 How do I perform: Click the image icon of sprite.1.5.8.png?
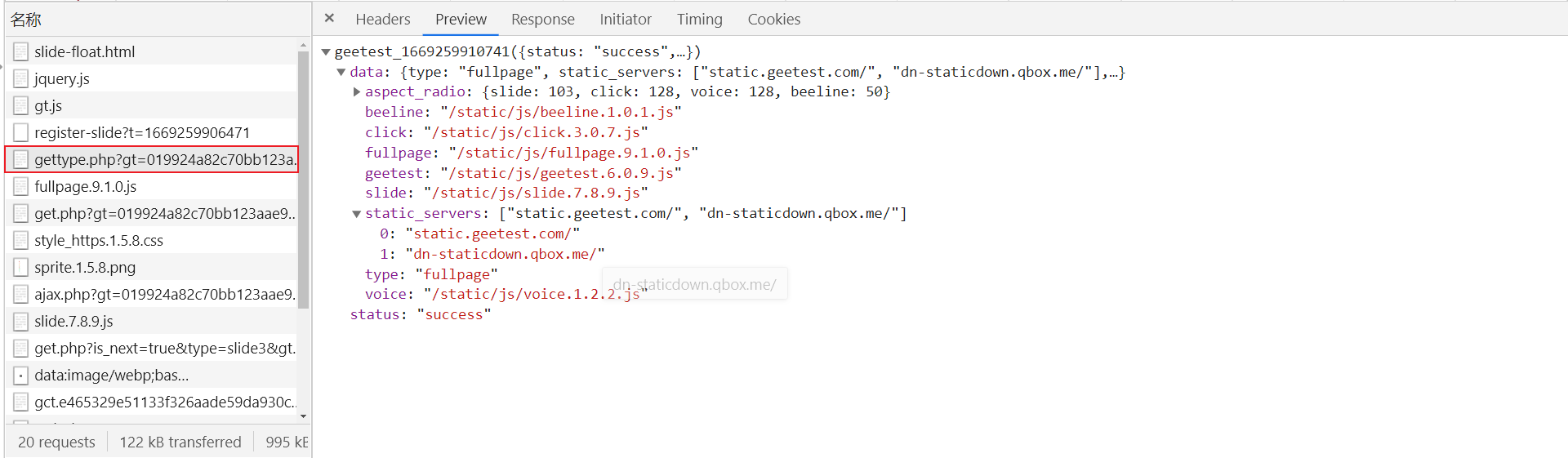click(x=21, y=267)
